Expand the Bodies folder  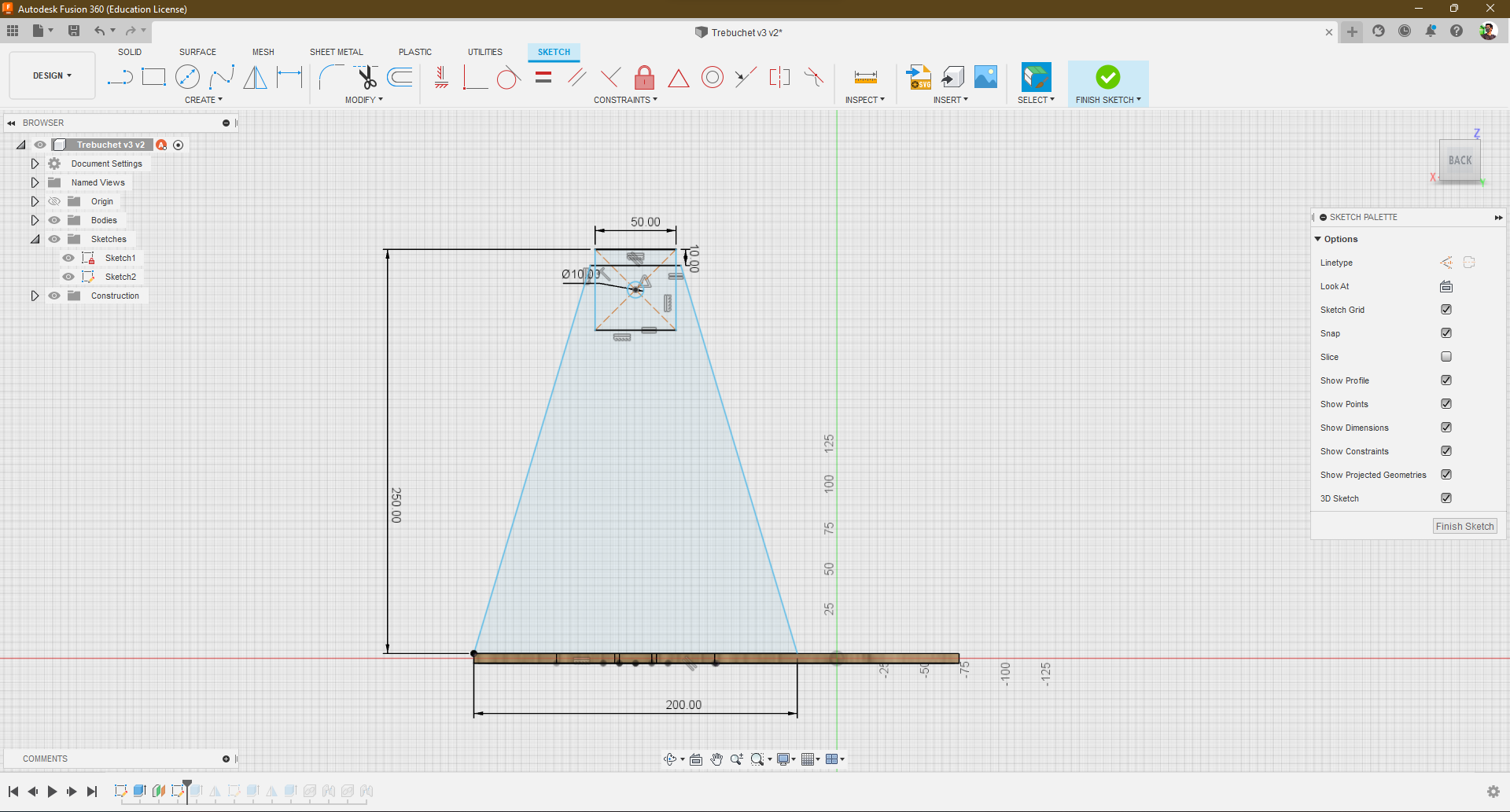tap(35, 220)
